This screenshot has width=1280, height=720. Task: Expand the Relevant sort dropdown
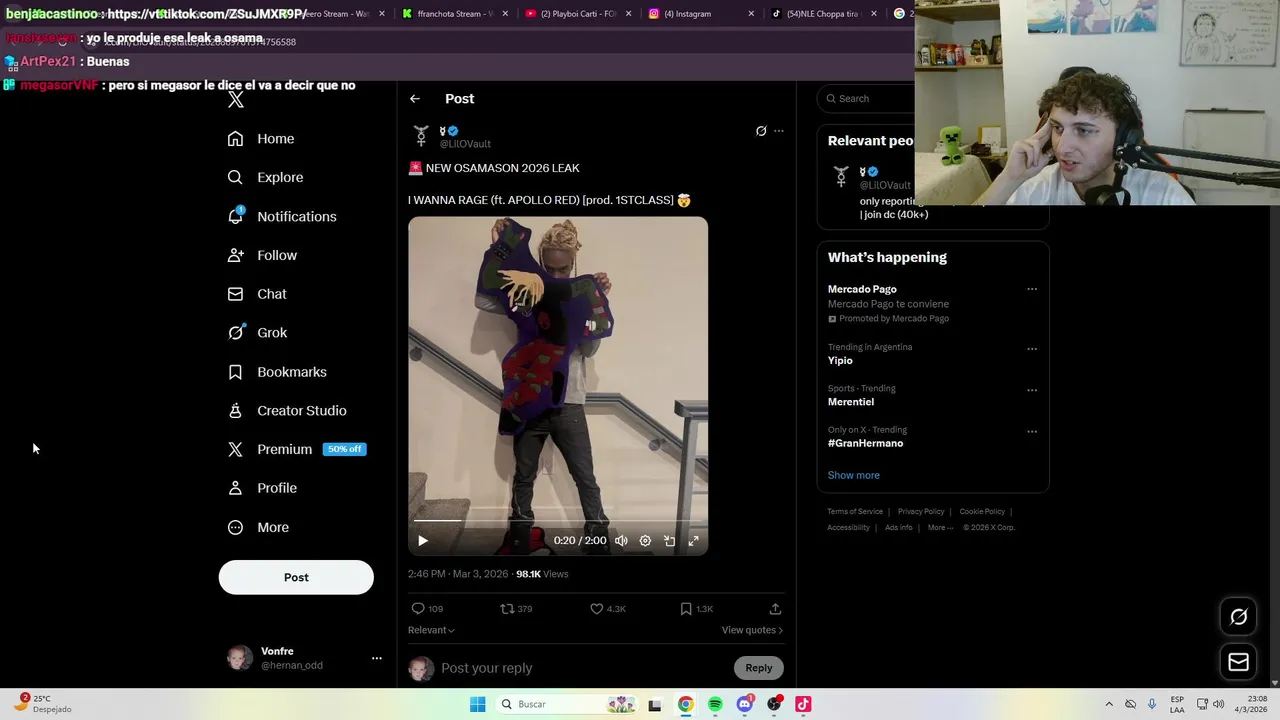click(431, 630)
